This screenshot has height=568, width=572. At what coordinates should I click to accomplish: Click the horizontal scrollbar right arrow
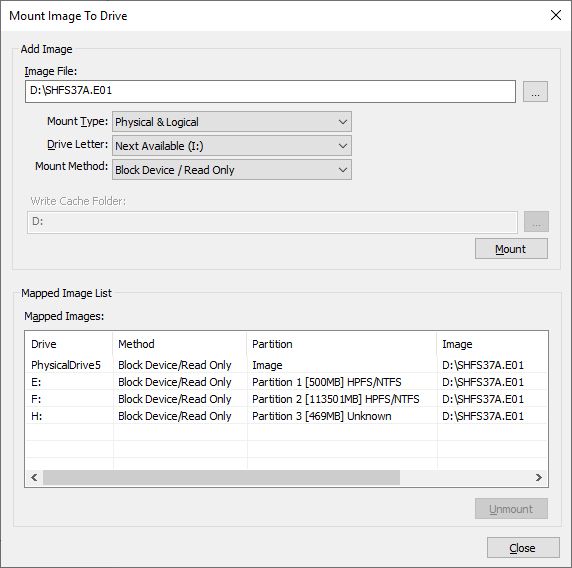pyautogui.click(x=539, y=478)
